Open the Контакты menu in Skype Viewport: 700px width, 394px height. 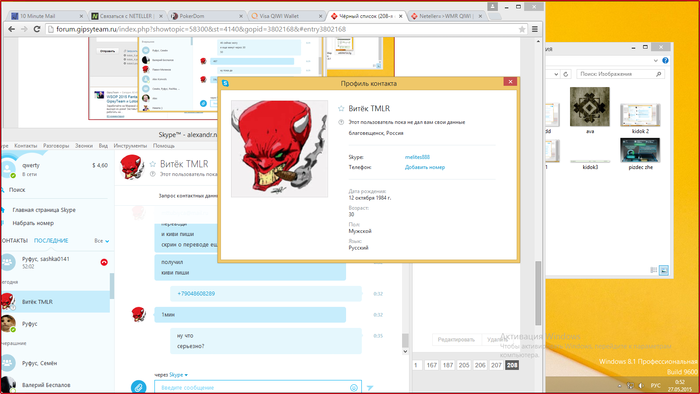[25, 146]
